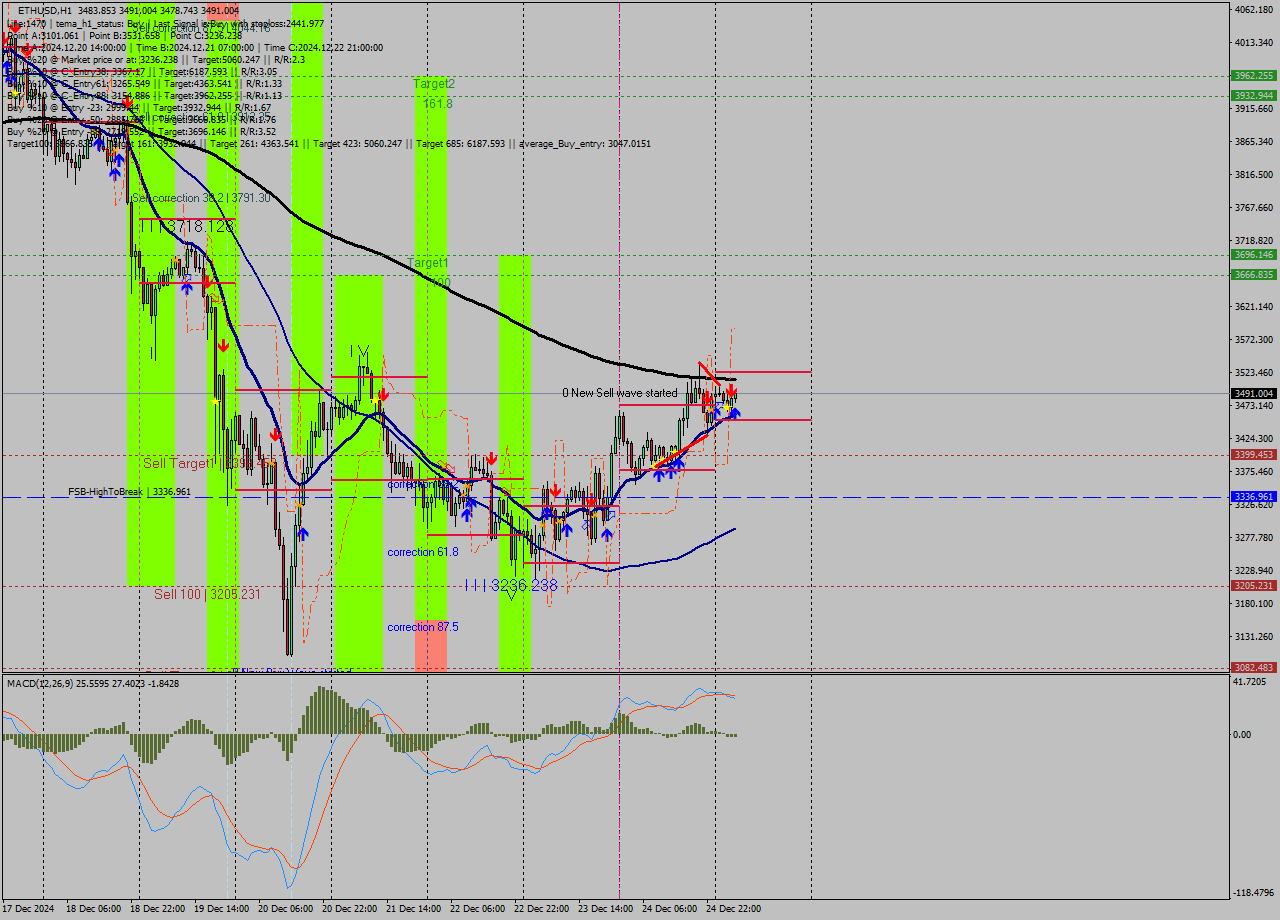Image resolution: width=1280 pixels, height=920 pixels.
Task: Click the 'Sell correction 38.2 | 3791.30' label
Action: 201,198
